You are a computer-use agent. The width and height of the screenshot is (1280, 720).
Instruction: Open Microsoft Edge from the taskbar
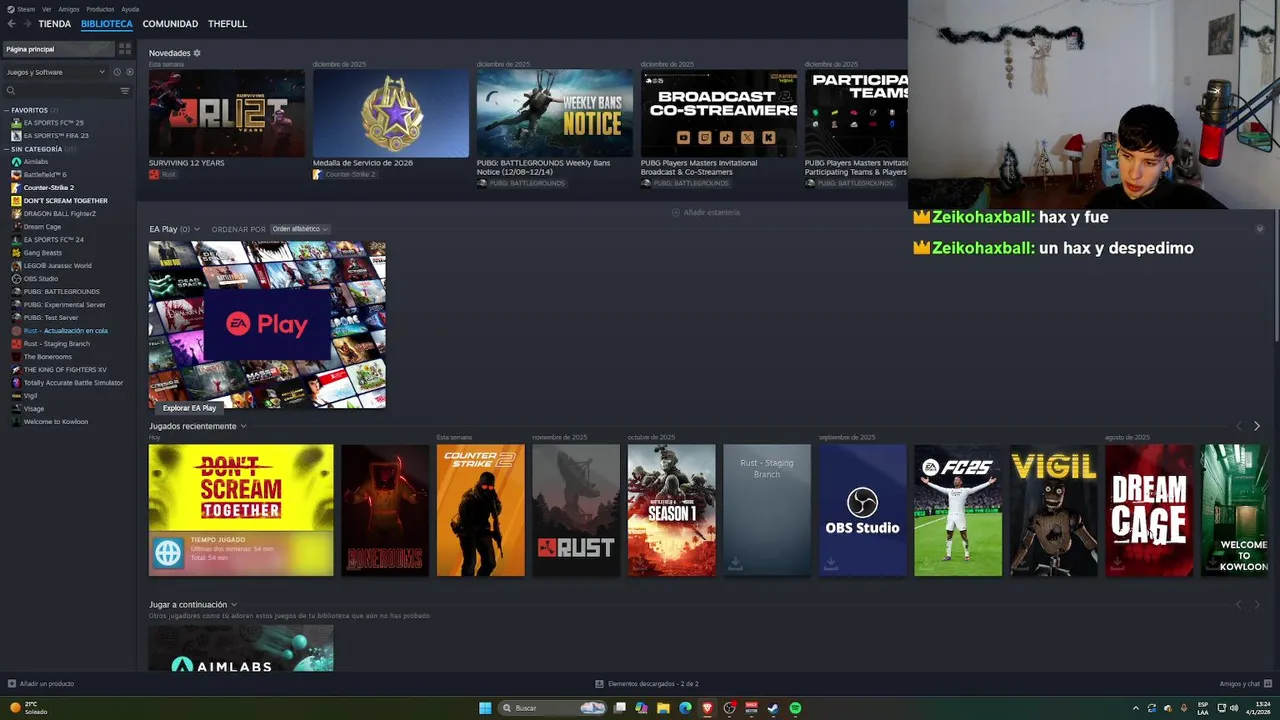pos(685,708)
